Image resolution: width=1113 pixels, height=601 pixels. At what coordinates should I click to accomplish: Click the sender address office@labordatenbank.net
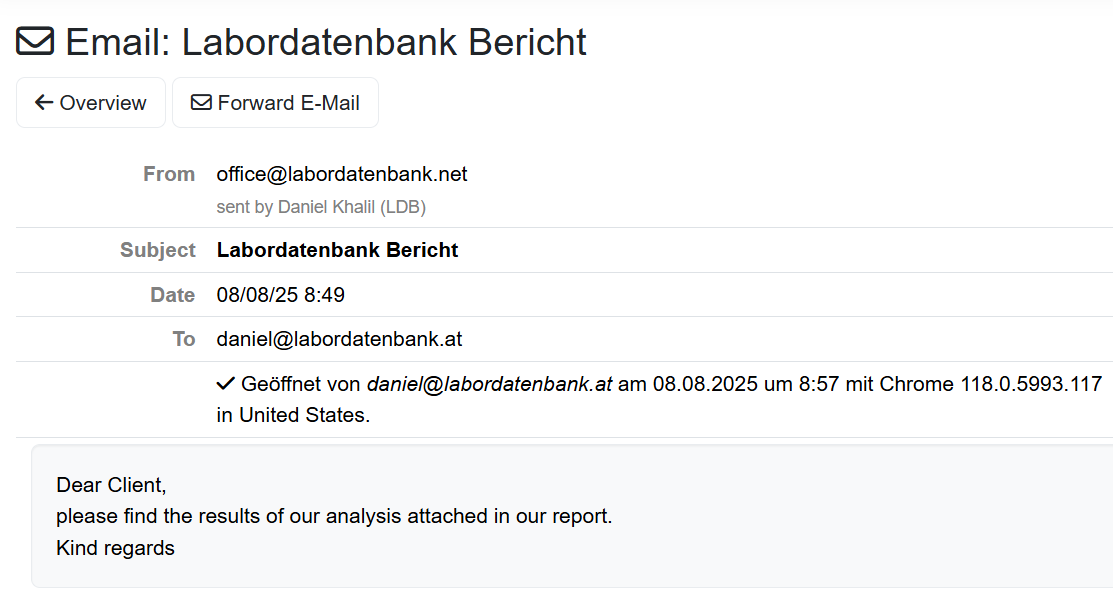tap(341, 174)
